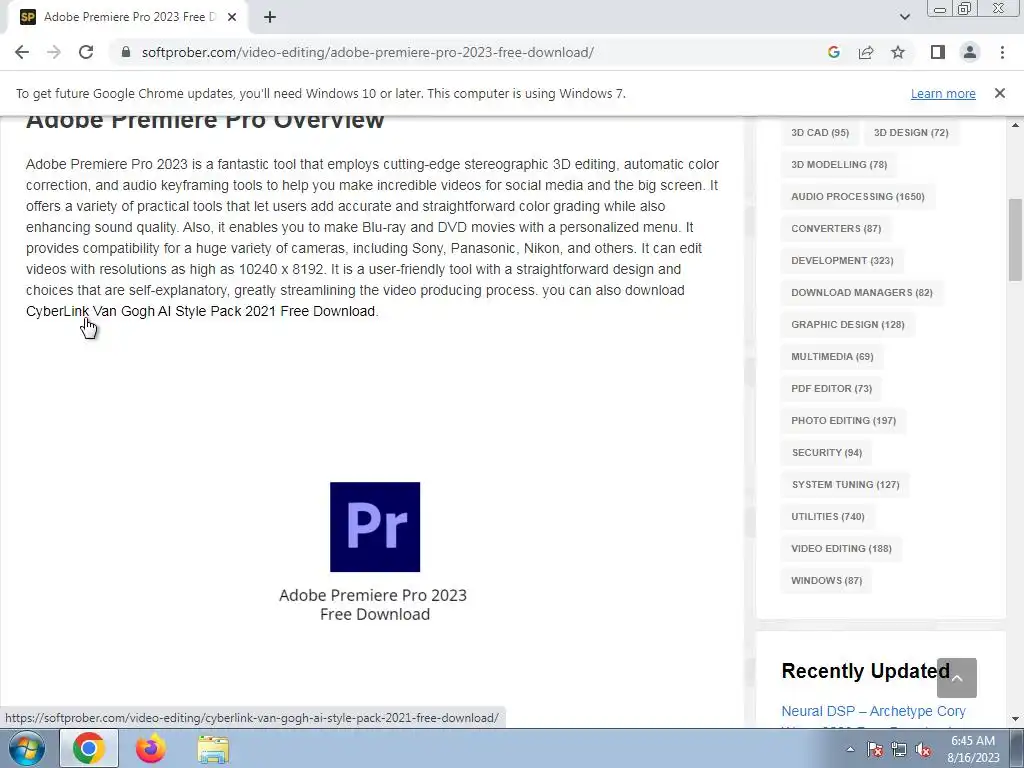This screenshot has height=768, width=1024.
Task: Click the vertical scrollbar thumb
Action: tap(1015, 240)
